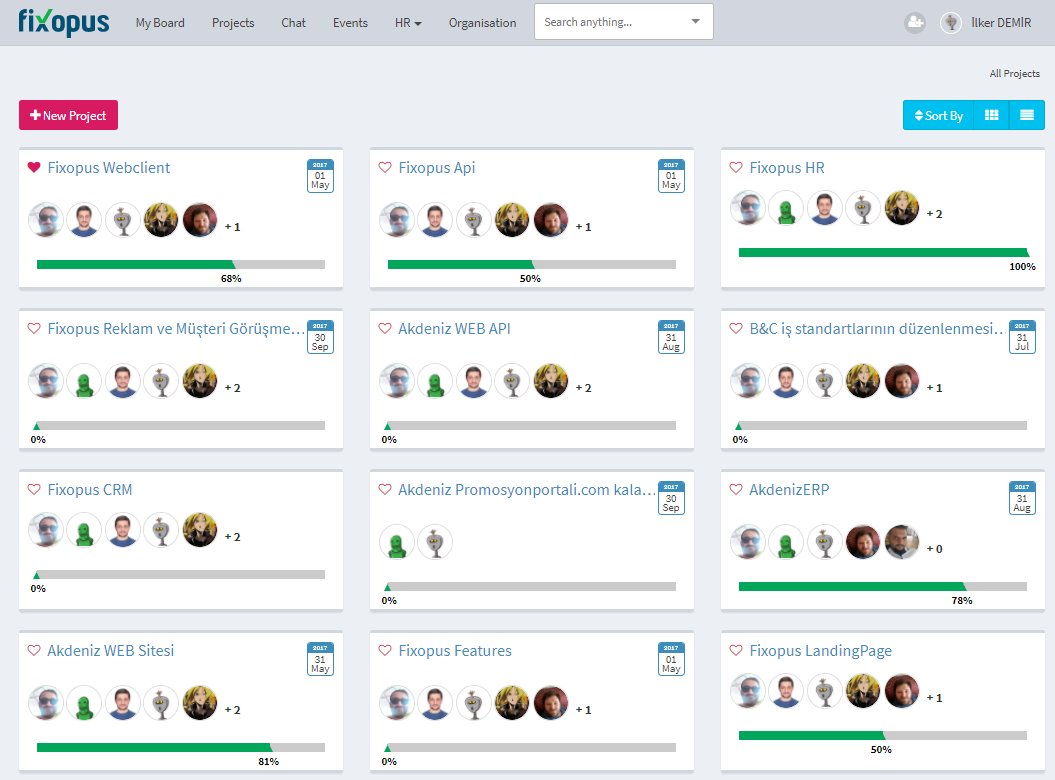
Task: Click the 78% progress bar on AkdenizERP
Action: 883,586
